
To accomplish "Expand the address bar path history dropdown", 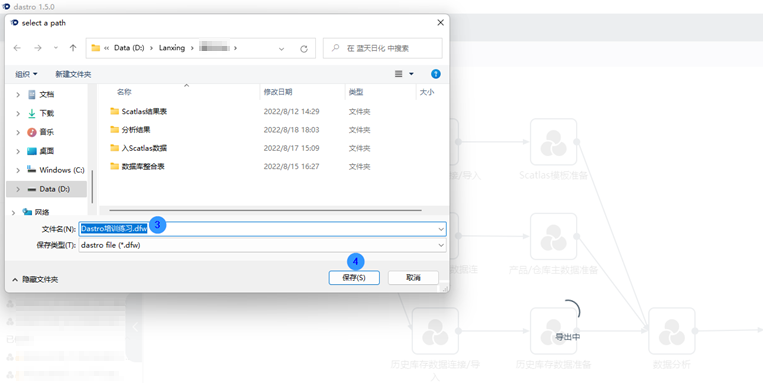I will point(281,49).
